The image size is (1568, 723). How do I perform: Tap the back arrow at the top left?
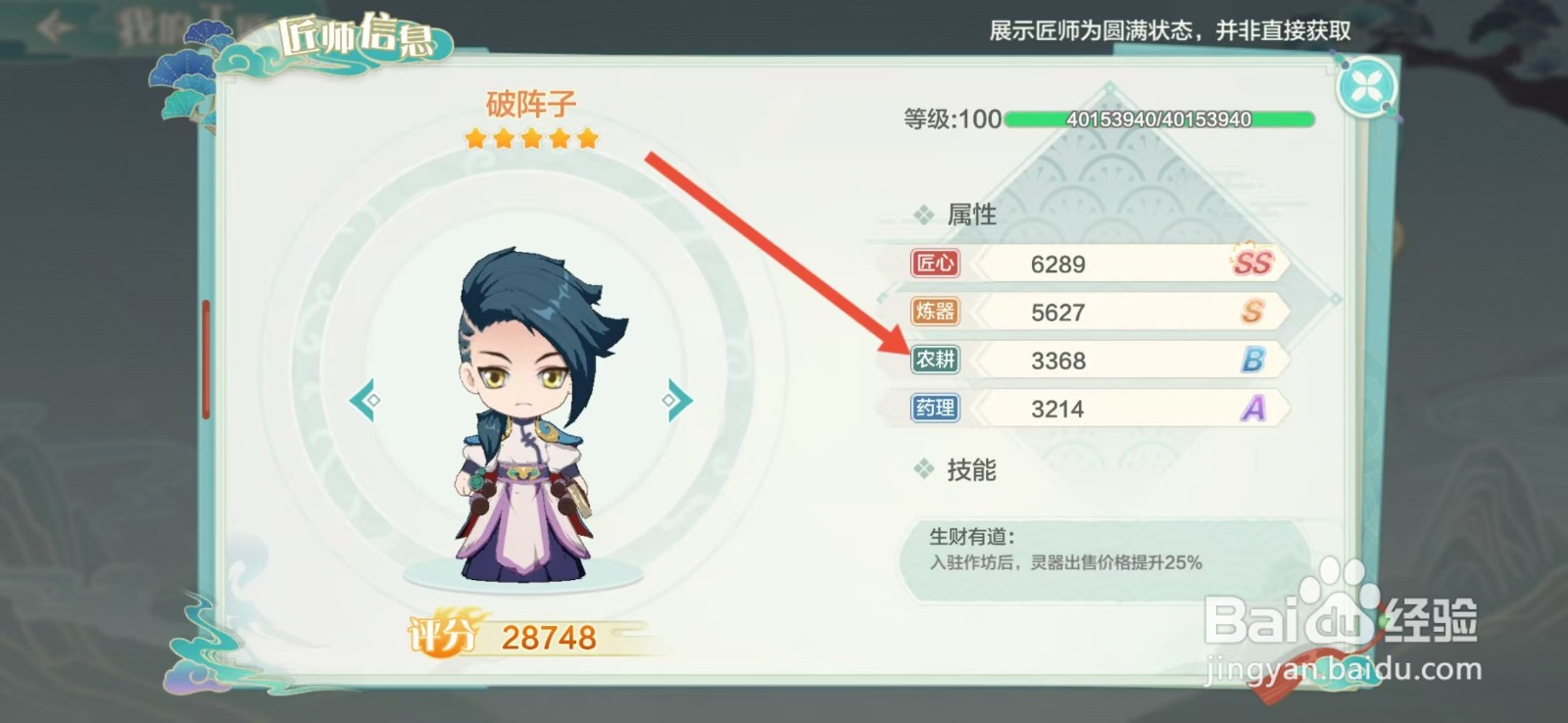tap(55, 26)
